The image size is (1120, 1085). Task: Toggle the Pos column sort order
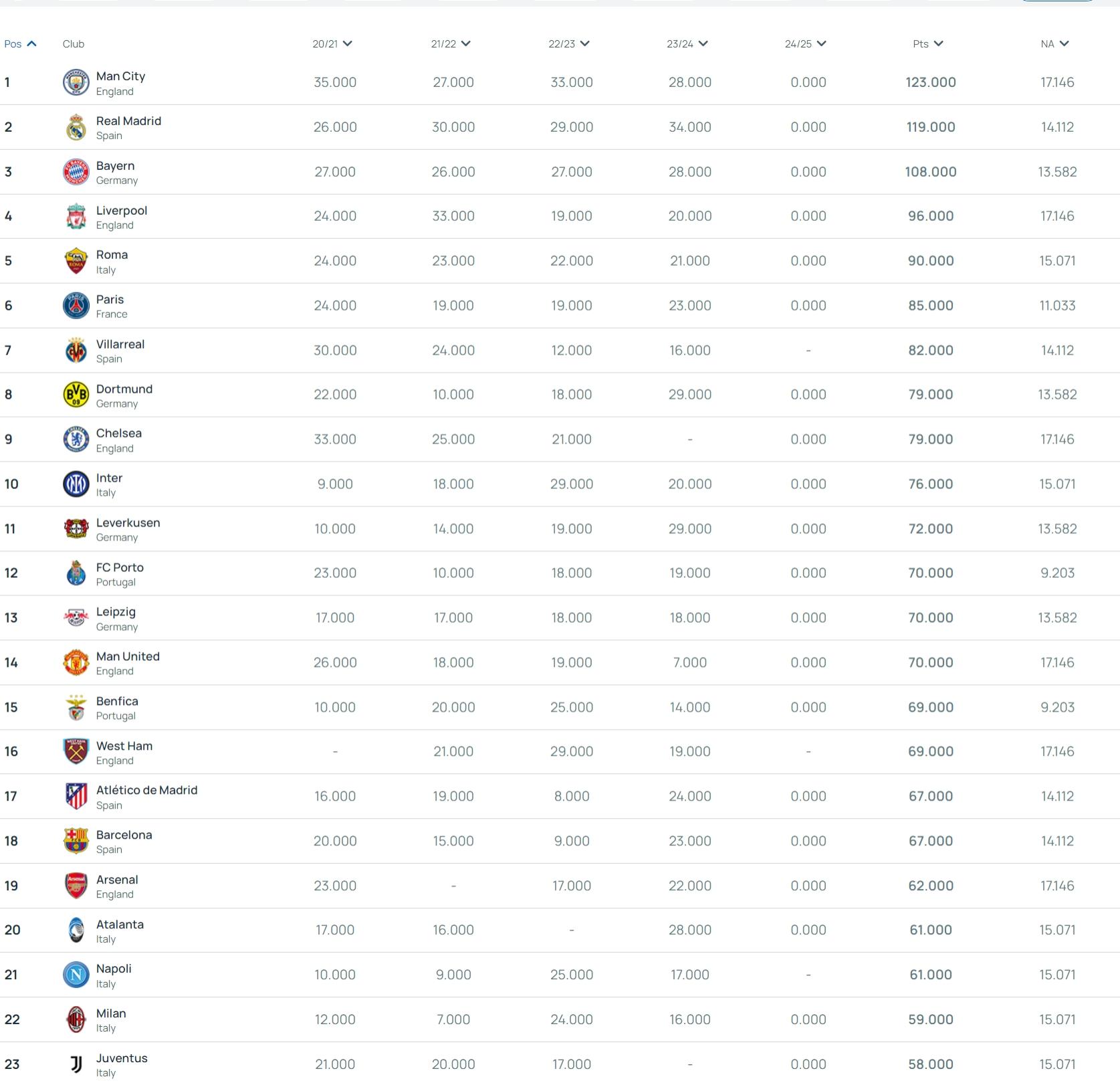(20, 44)
